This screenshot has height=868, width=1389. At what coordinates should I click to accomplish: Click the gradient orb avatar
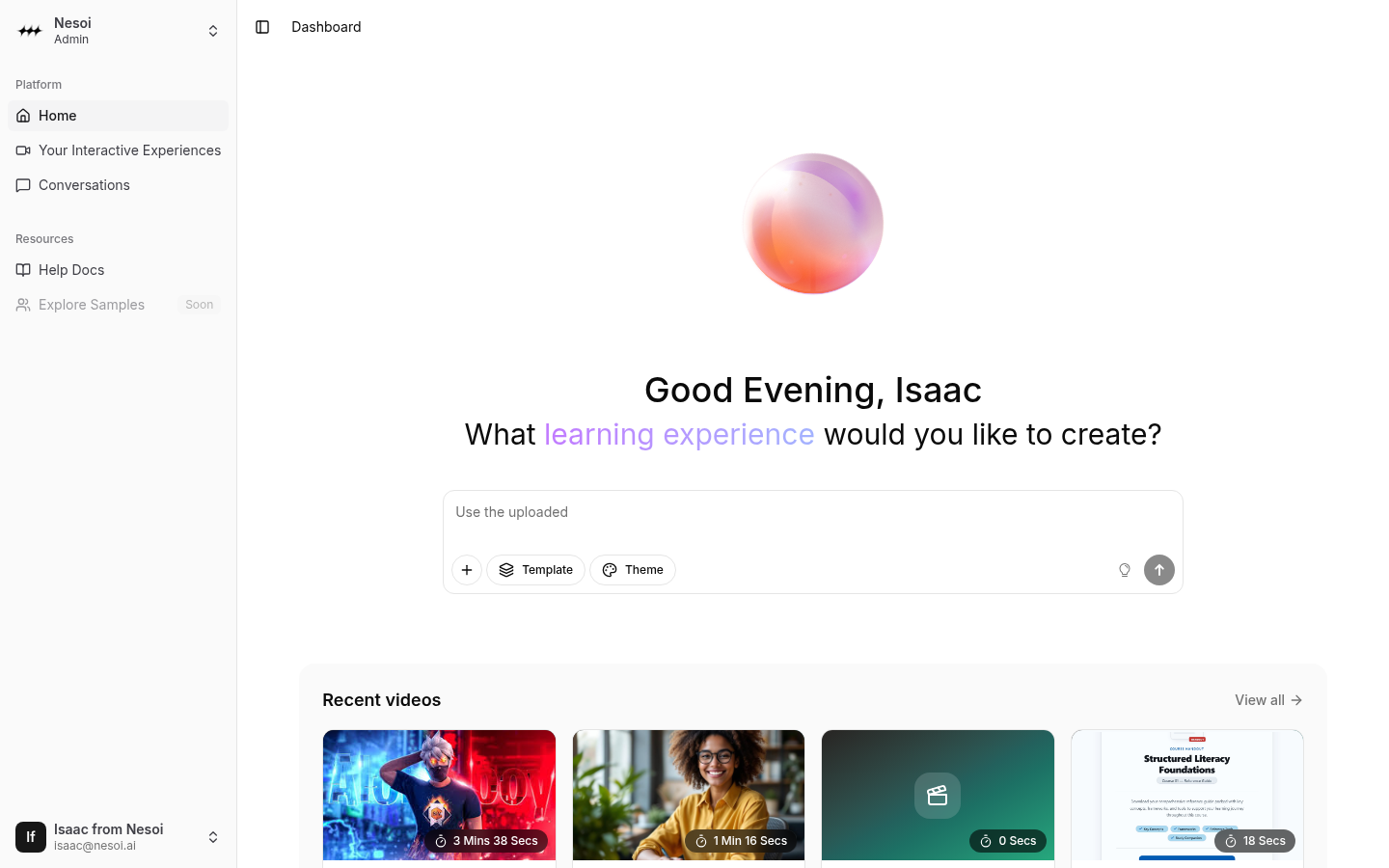point(813,224)
